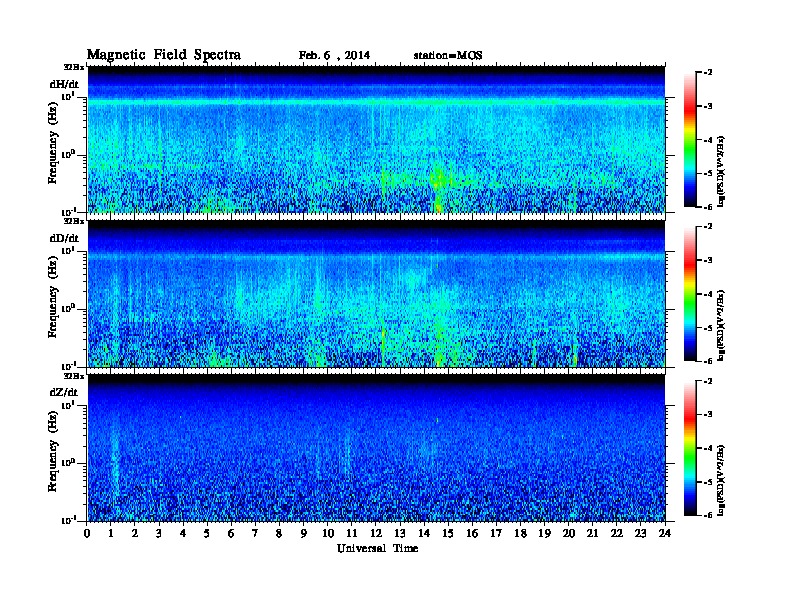Image resolution: width=792 pixels, height=612 pixels.
Task: Click the dZ/dt component label
Action: [64, 392]
